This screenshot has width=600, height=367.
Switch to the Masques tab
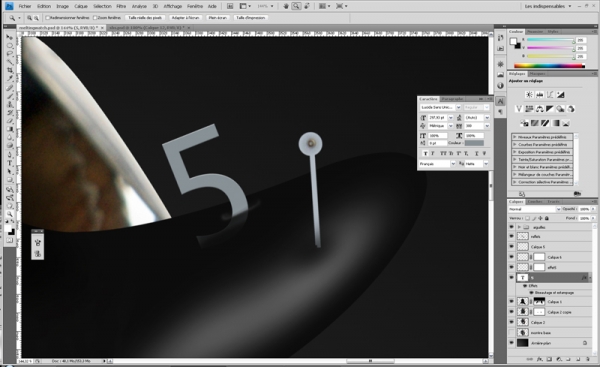[x=538, y=73]
